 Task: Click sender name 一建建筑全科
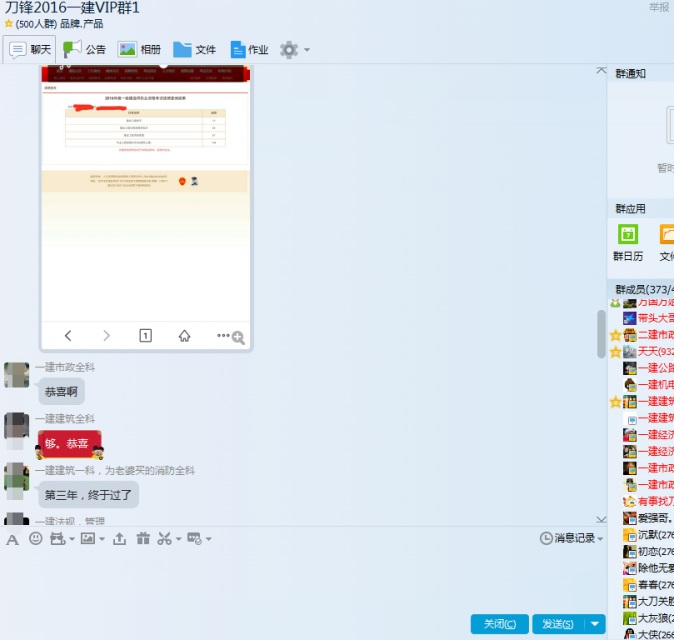tap(65, 419)
